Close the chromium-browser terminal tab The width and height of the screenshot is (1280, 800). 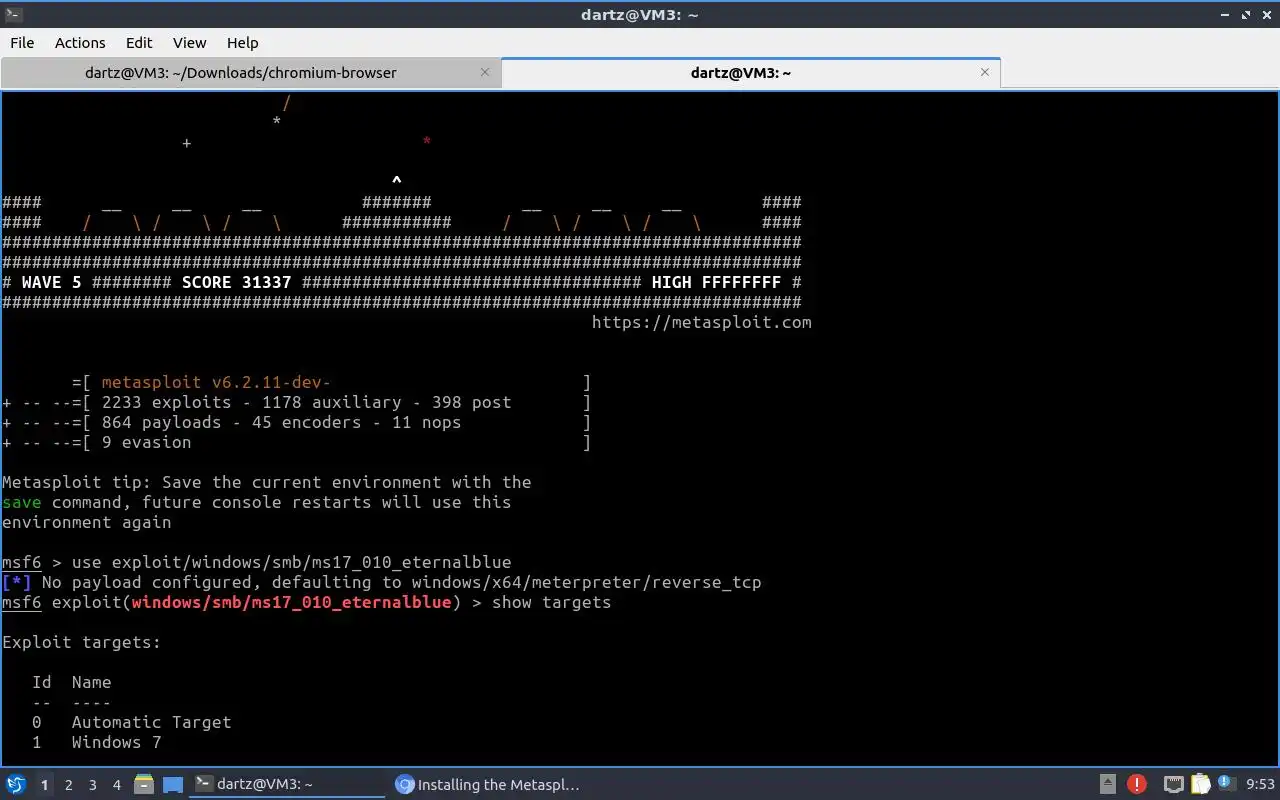485,72
